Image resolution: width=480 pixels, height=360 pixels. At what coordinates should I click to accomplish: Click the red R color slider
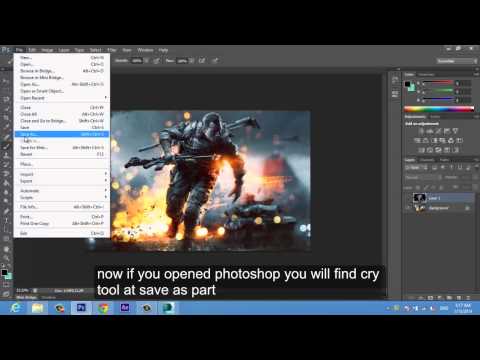pyautogui.click(x=438, y=82)
